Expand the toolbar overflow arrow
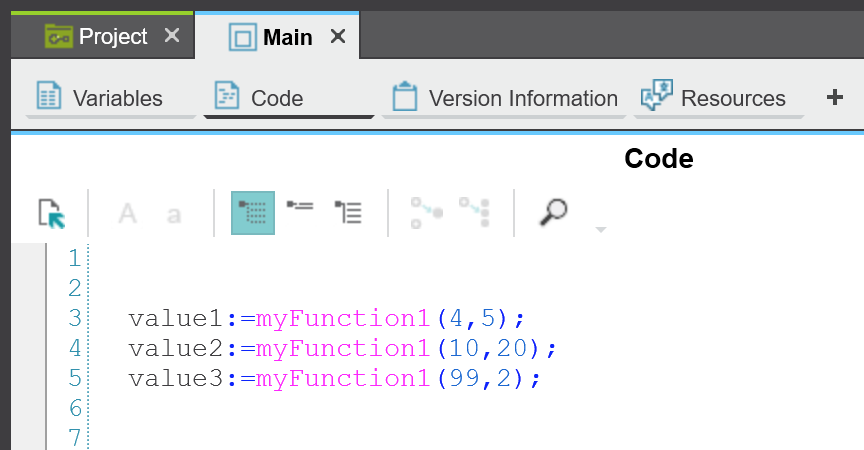This screenshot has height=450, width=864. [x=601, y=229]
